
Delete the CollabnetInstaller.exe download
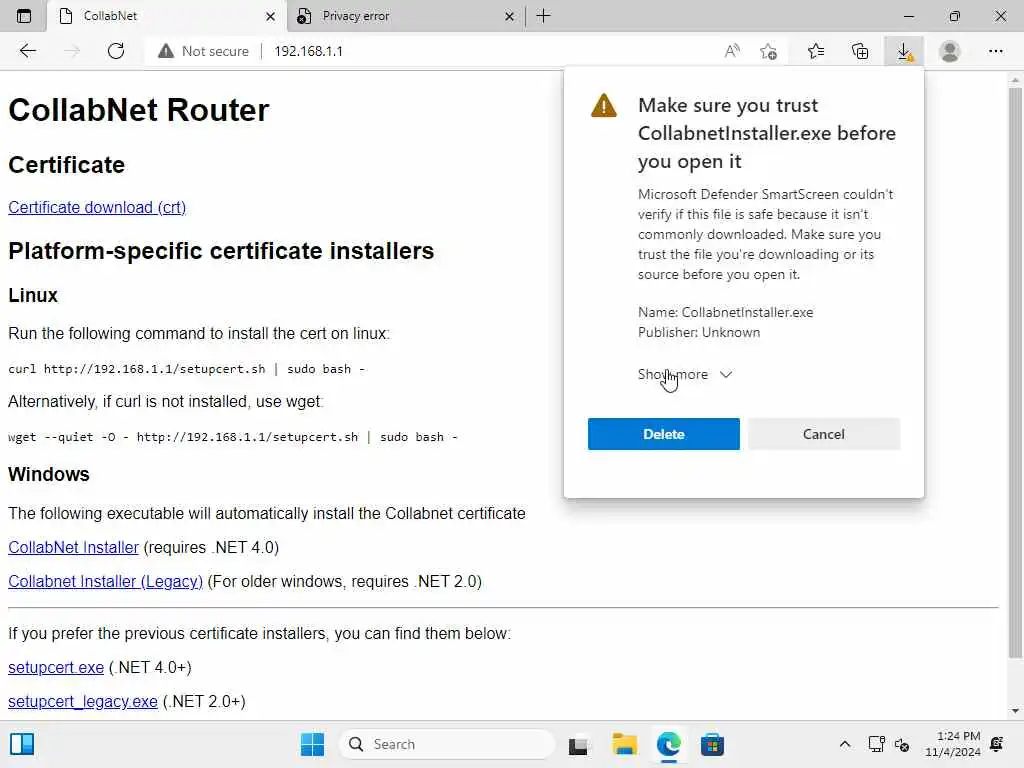tap(664, 434)
